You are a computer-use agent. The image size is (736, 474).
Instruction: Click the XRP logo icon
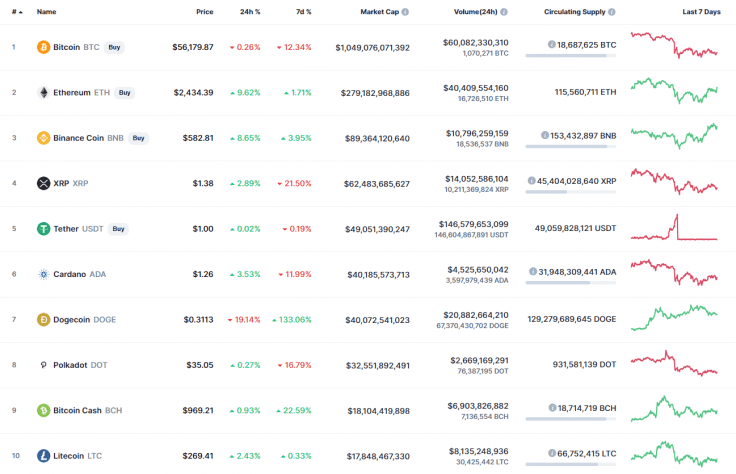click(x=43, y=183)
